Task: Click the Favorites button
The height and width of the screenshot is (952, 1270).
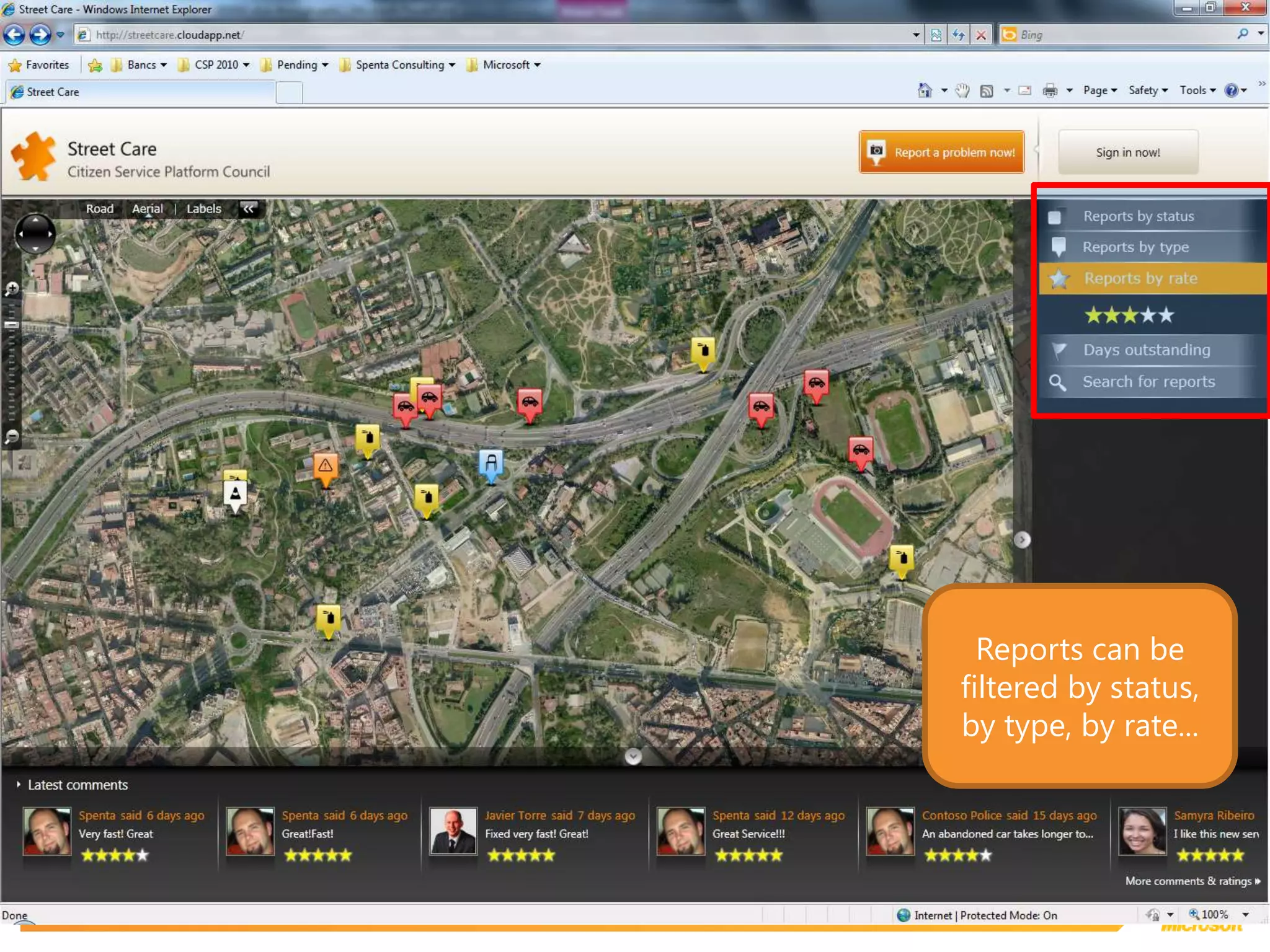Action: [x=38, y=65]
